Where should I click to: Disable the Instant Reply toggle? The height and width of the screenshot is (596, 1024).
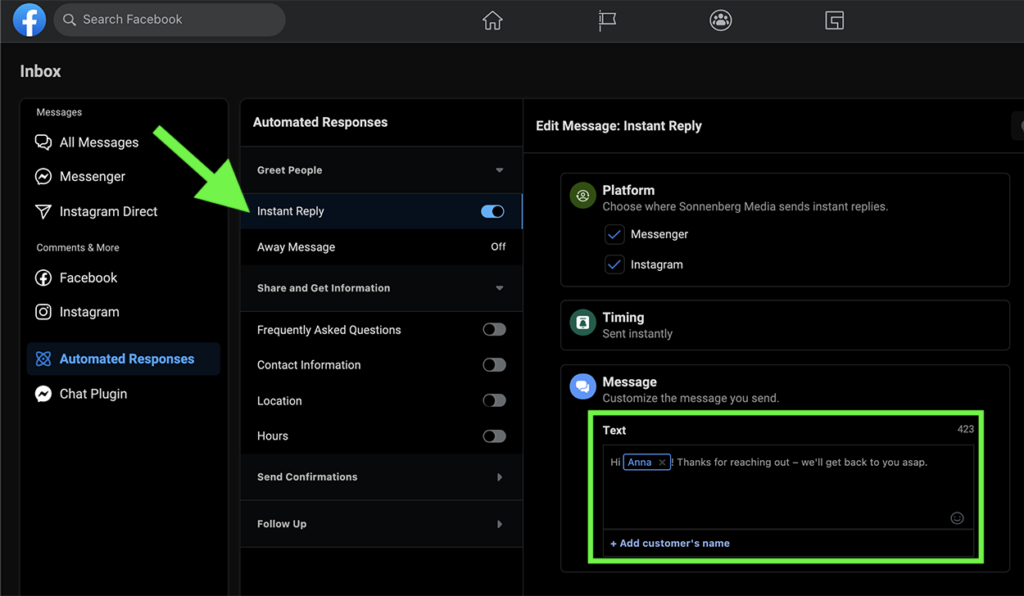pos(493,212)
